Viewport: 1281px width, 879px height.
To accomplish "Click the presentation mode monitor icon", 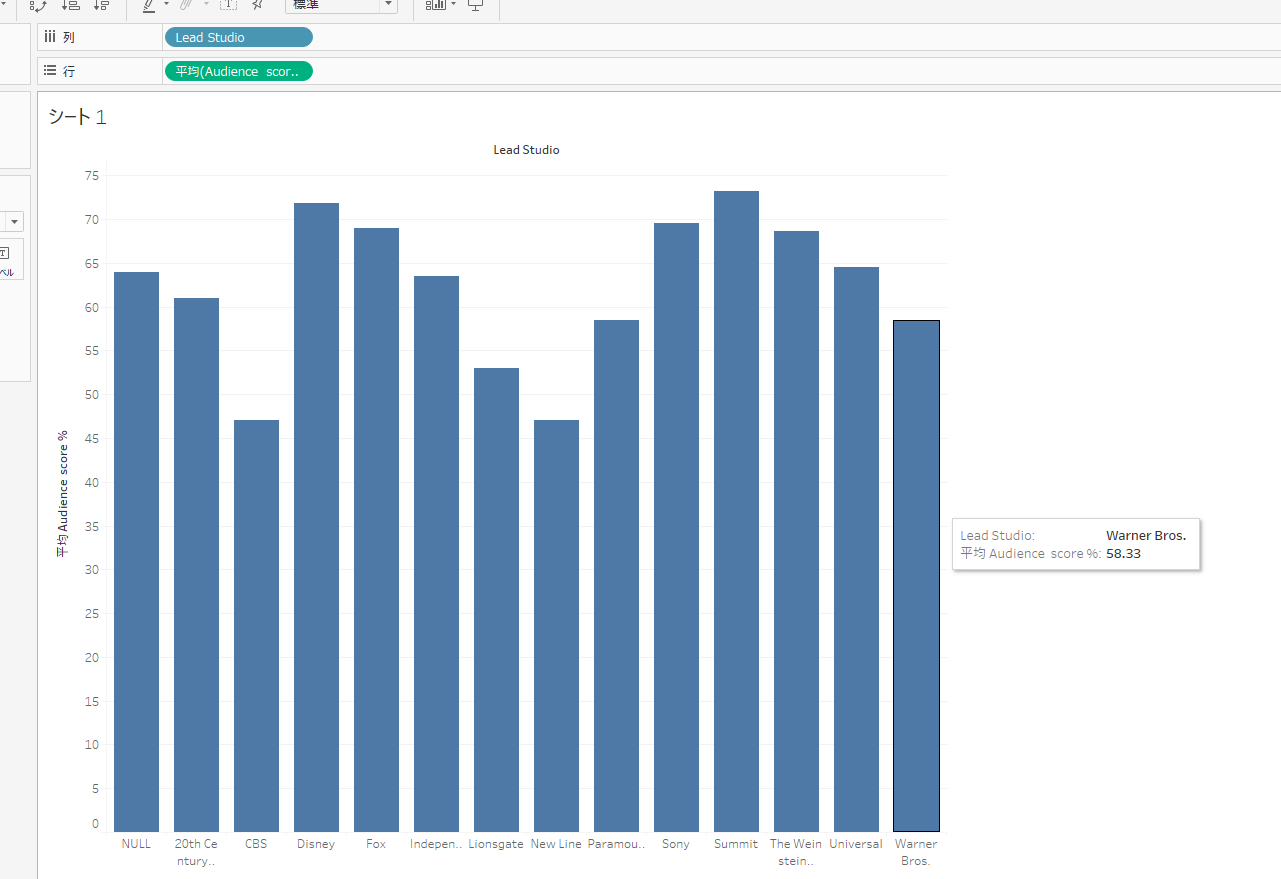I will (476, 5).
